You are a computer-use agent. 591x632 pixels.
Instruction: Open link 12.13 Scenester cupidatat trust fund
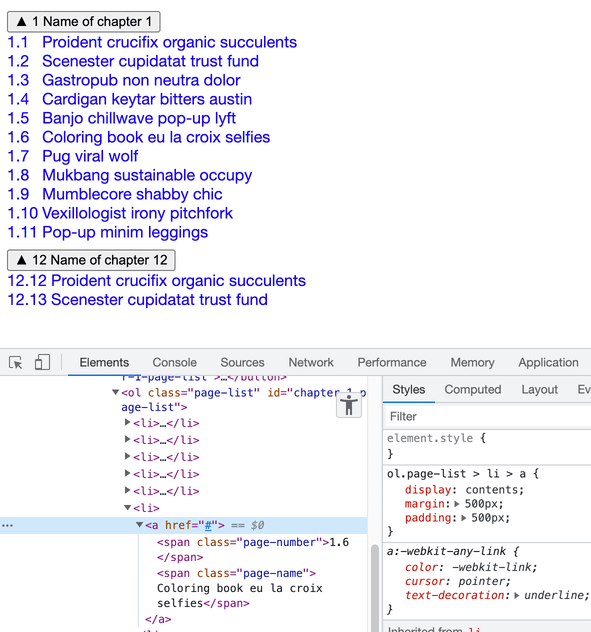(137, 300)
